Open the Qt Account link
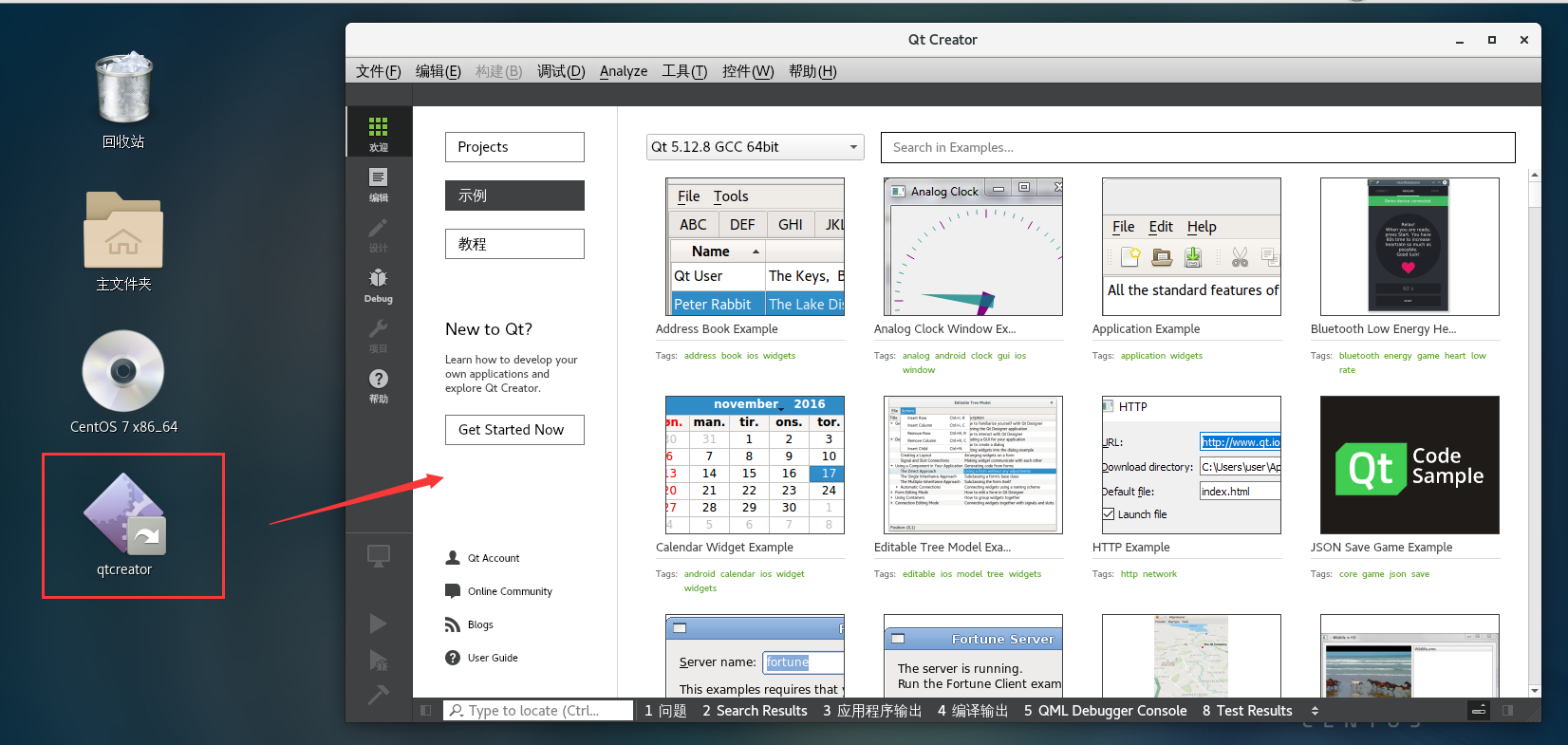Screen dimensions: 1568x745 [493, 558]
